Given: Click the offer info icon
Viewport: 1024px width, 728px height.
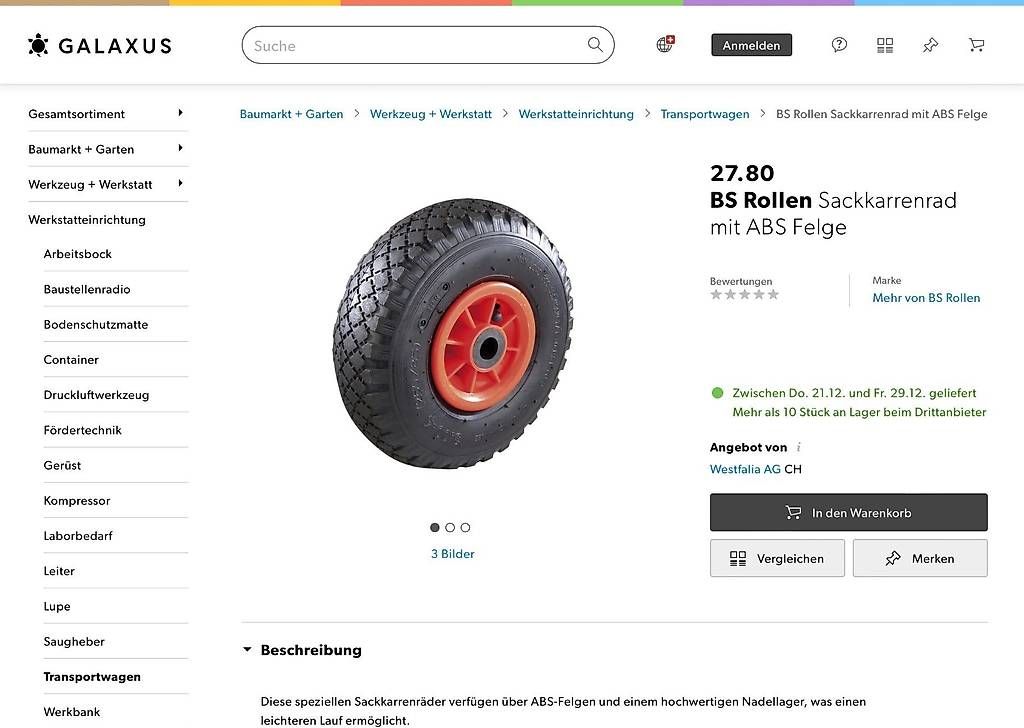Looking at the screenshot, I should coord(799,447).
